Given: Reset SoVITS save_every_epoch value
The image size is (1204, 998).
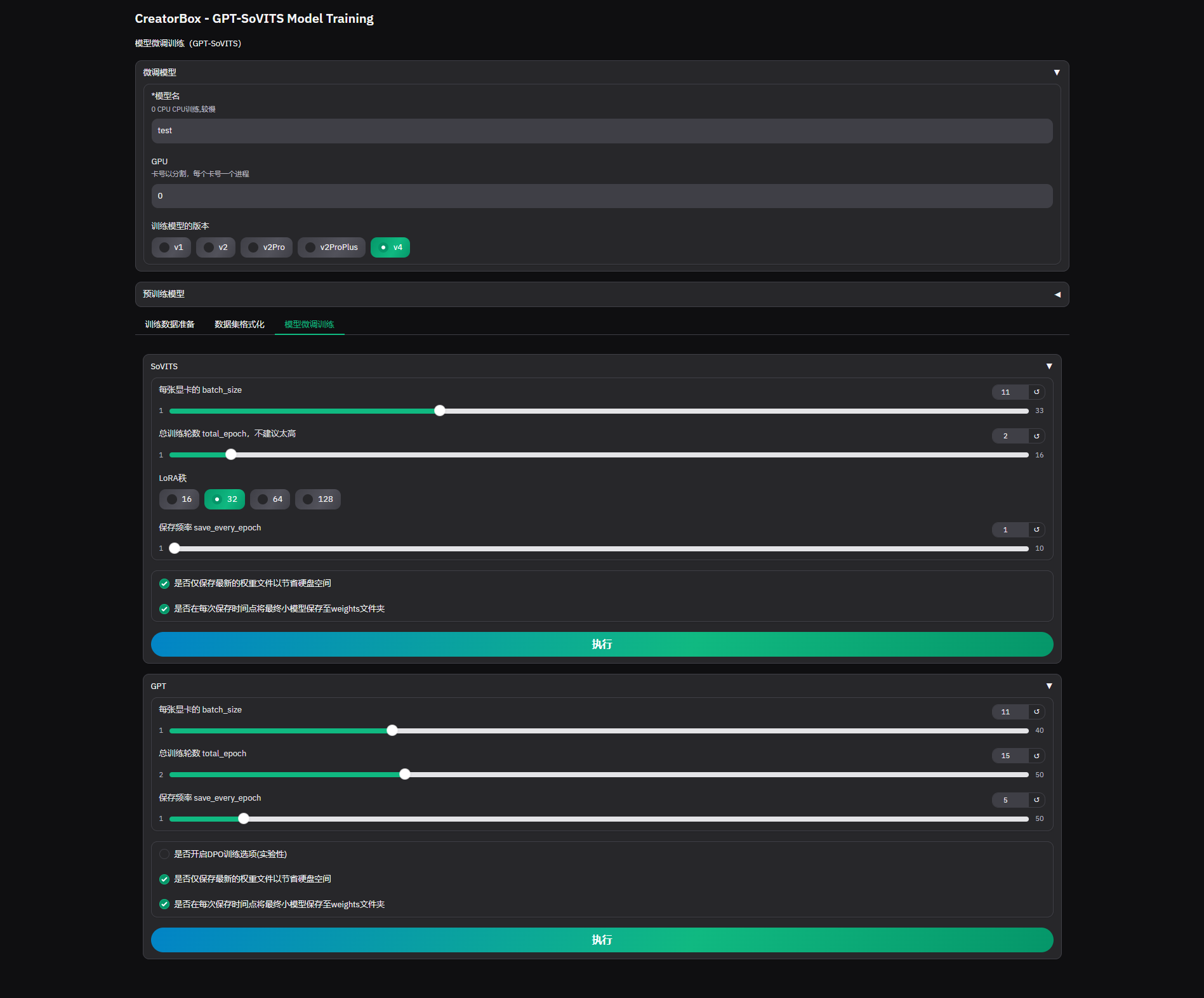Looking at the screenshot, I should [x=1036, y=530].
